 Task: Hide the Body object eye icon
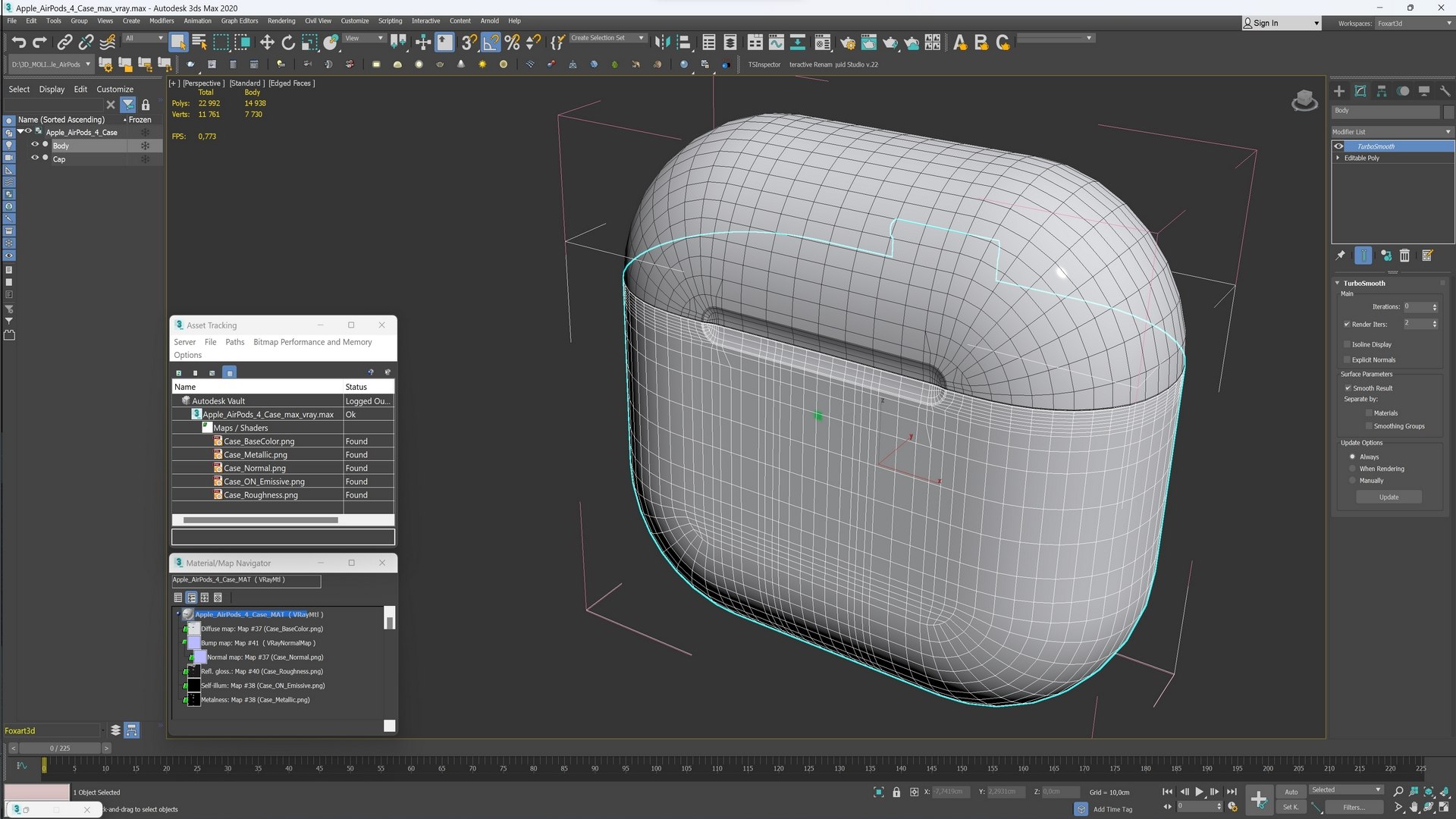(x=34, y=145)
